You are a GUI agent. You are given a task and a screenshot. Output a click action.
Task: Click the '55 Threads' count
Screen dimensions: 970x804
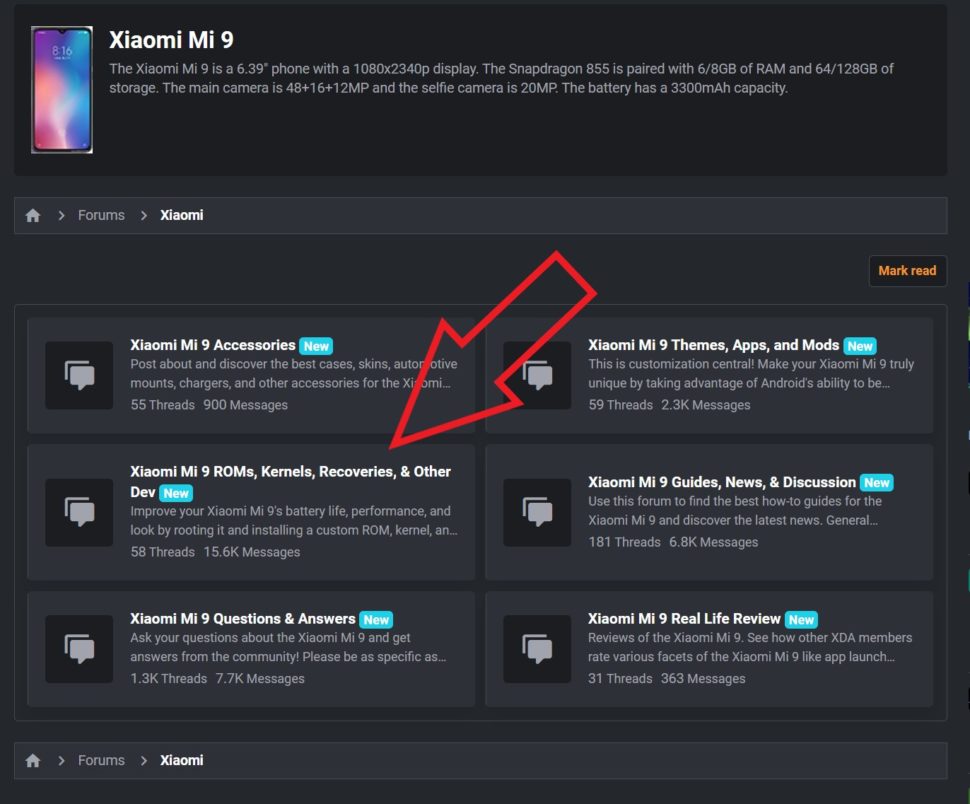tap(163, 405)
